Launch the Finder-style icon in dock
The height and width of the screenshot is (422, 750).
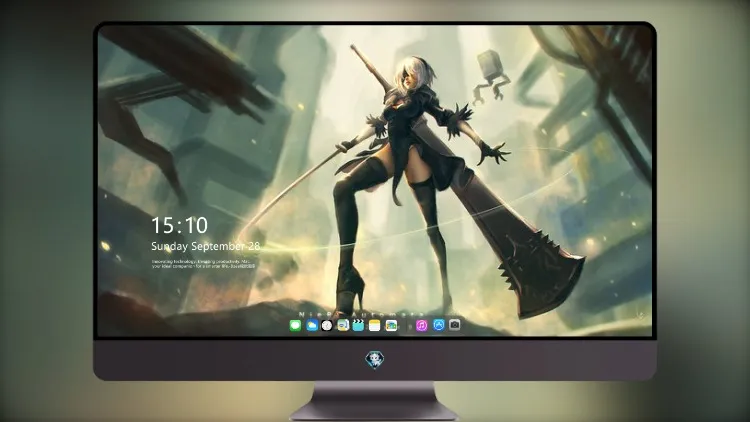[343, 326]
